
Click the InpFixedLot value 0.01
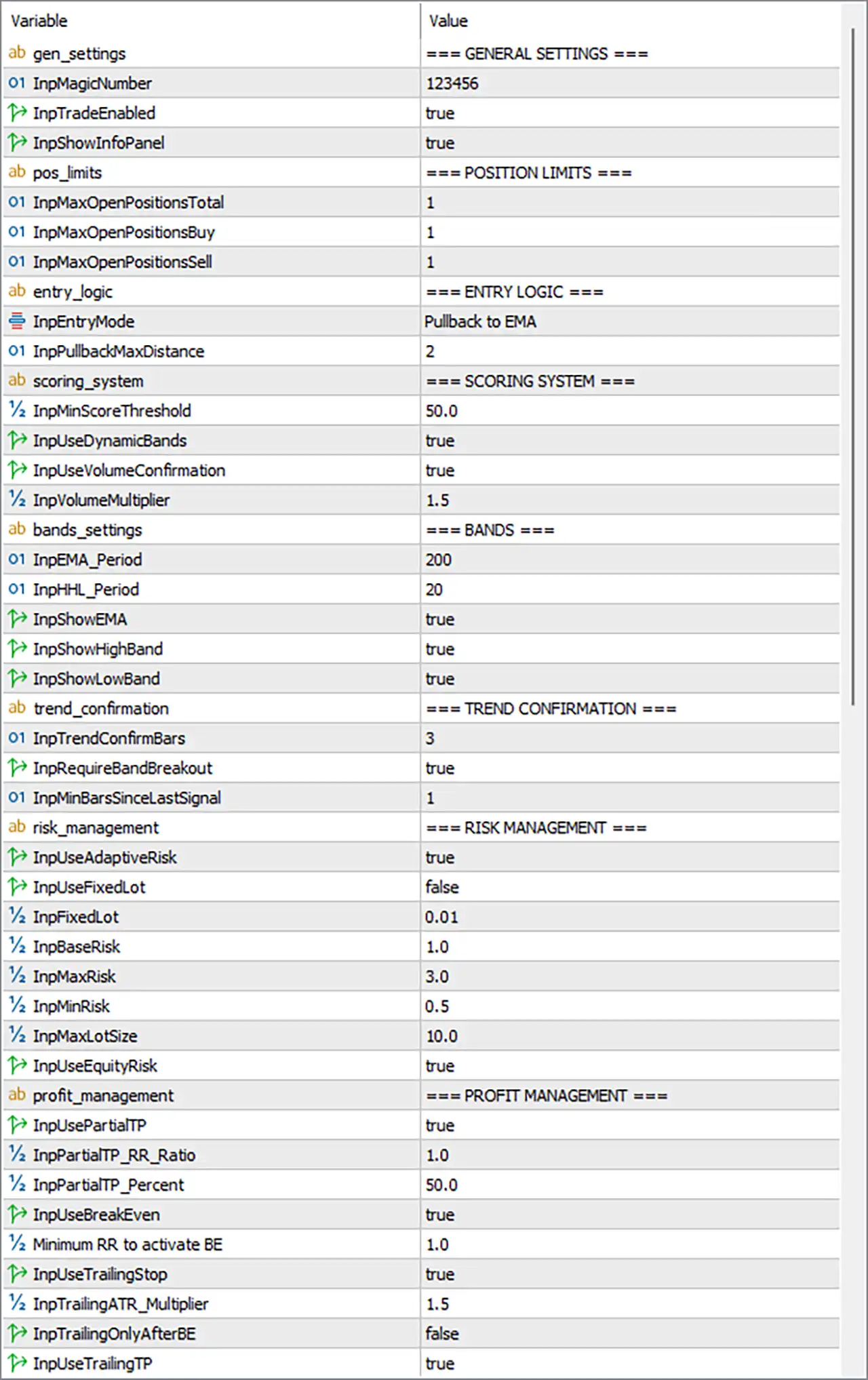(441, 917)
